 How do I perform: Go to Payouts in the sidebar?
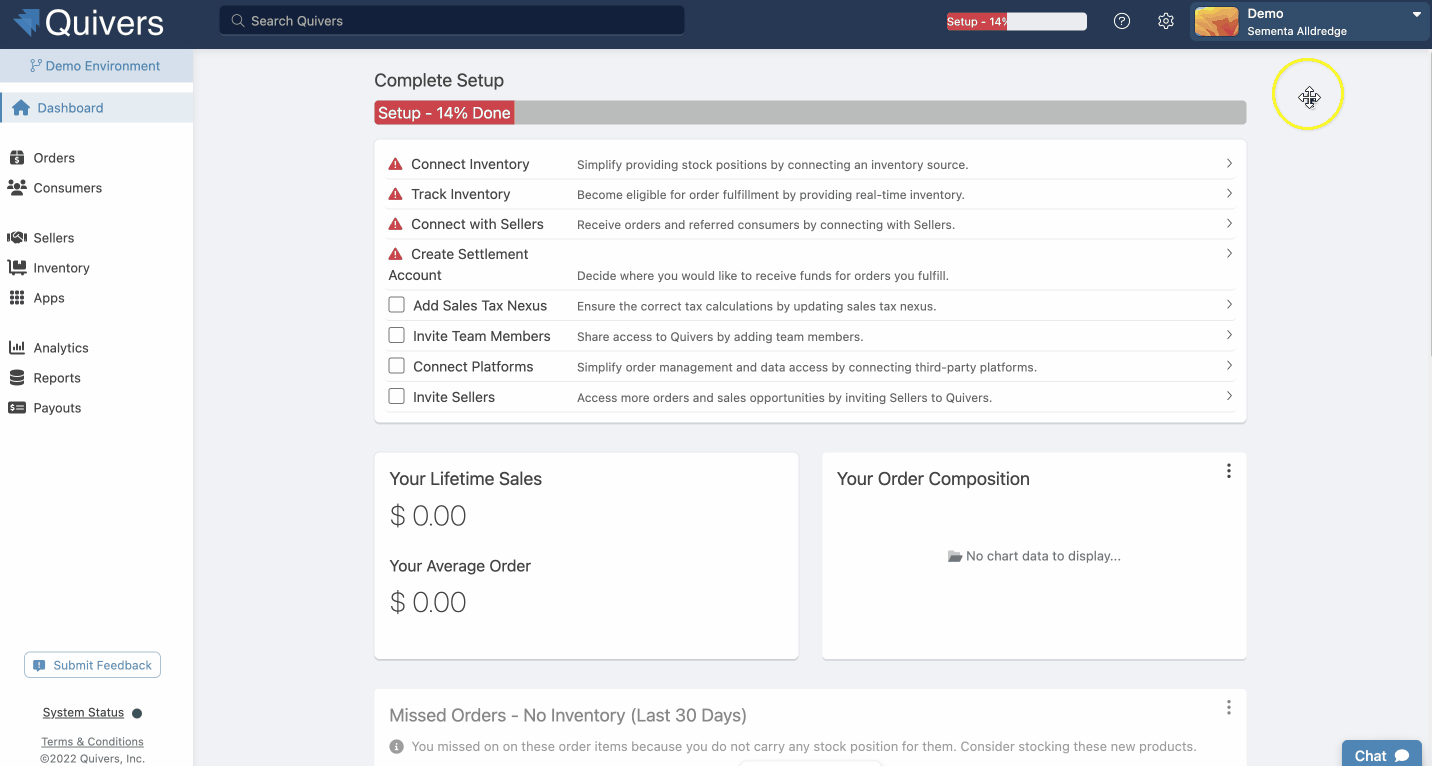[57, 408]
